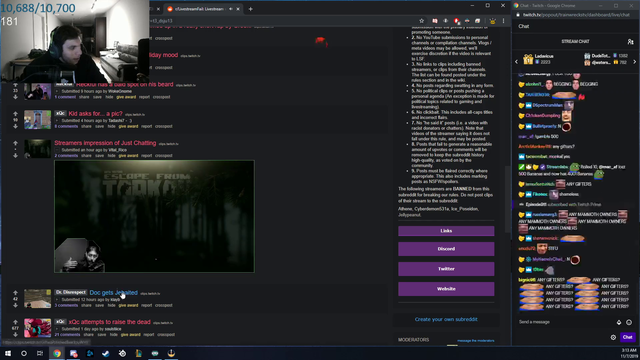Upvote 'Streamers impression of Just Chatting' post
640x360 pixels.
click(15, 143)
